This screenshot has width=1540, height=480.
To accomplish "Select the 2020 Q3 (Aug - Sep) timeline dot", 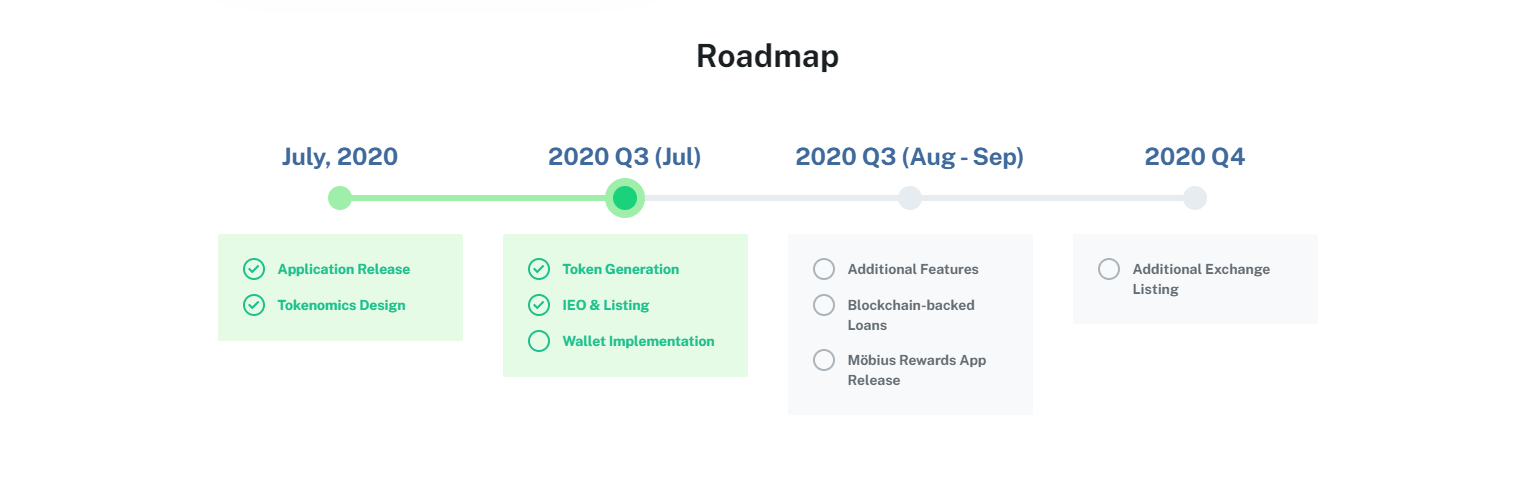I will (x=910, y=198).
